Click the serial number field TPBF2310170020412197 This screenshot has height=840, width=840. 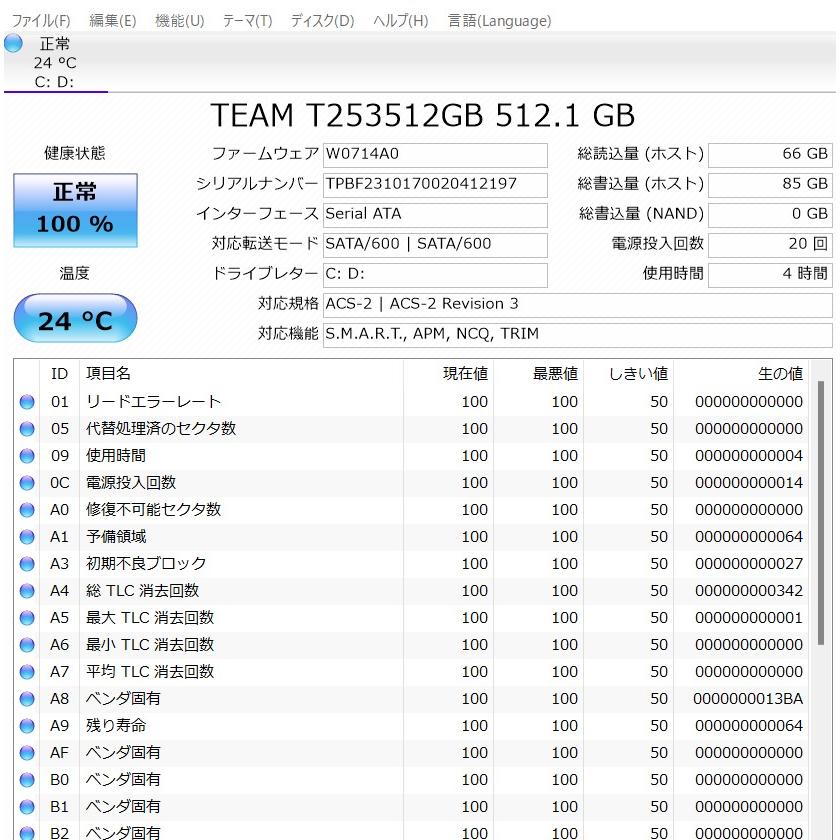(x=435, y=185)
